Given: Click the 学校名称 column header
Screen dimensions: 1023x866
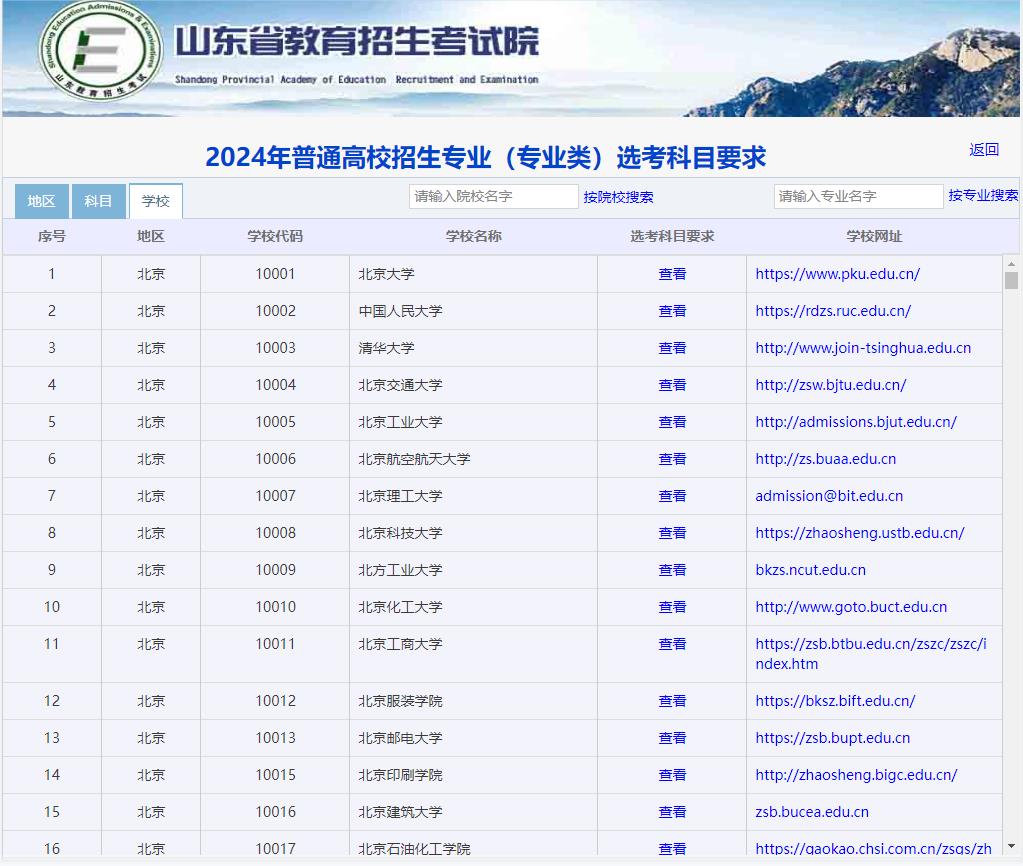Looking at the screenshot, I should pos(474,236).
